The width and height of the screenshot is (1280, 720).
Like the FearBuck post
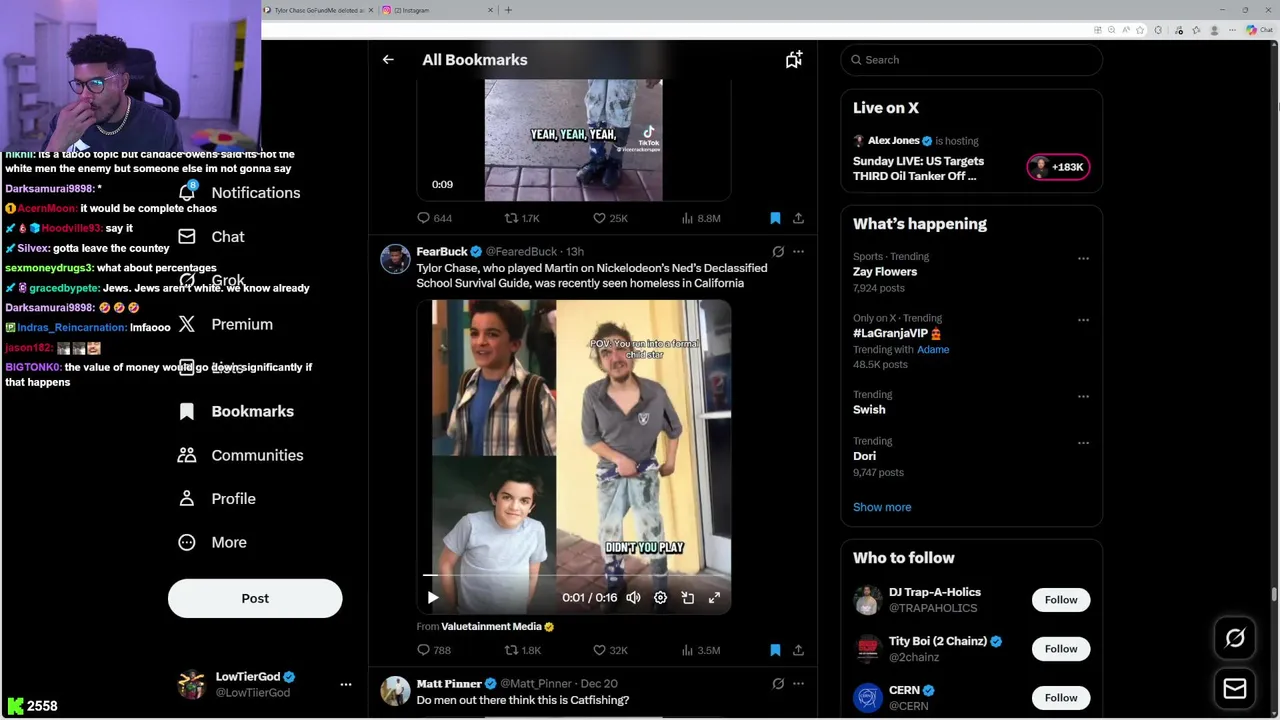click(600, 650)
